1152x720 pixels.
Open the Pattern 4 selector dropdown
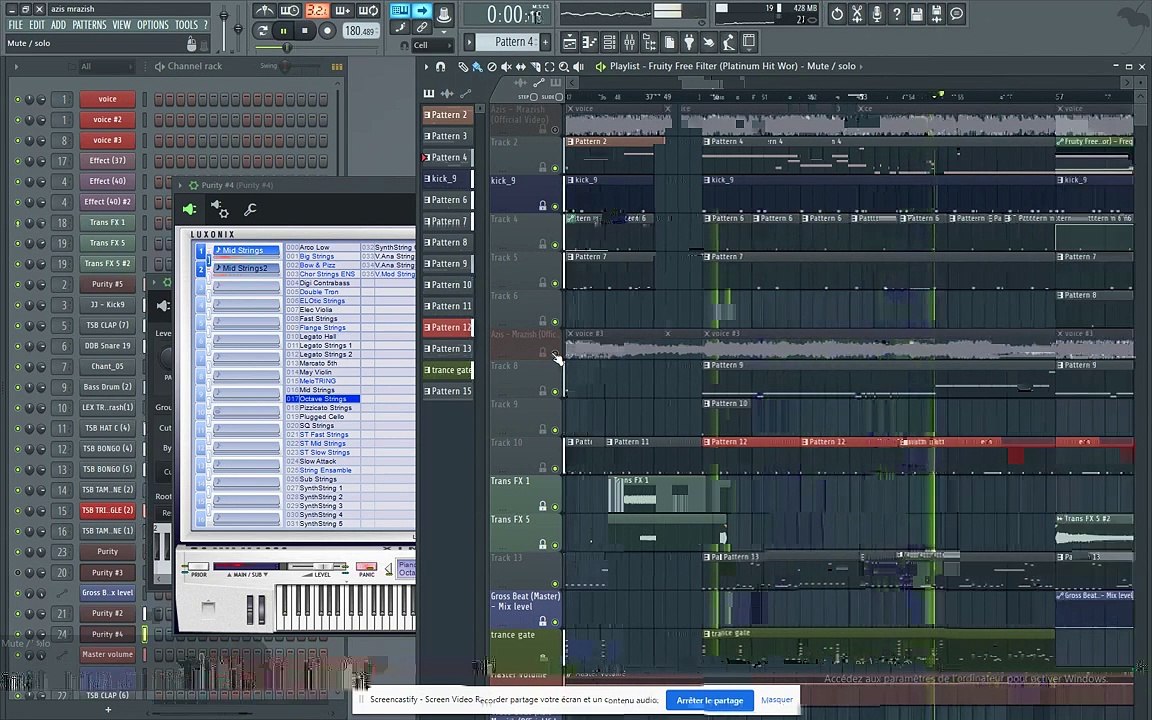point(514,42)
